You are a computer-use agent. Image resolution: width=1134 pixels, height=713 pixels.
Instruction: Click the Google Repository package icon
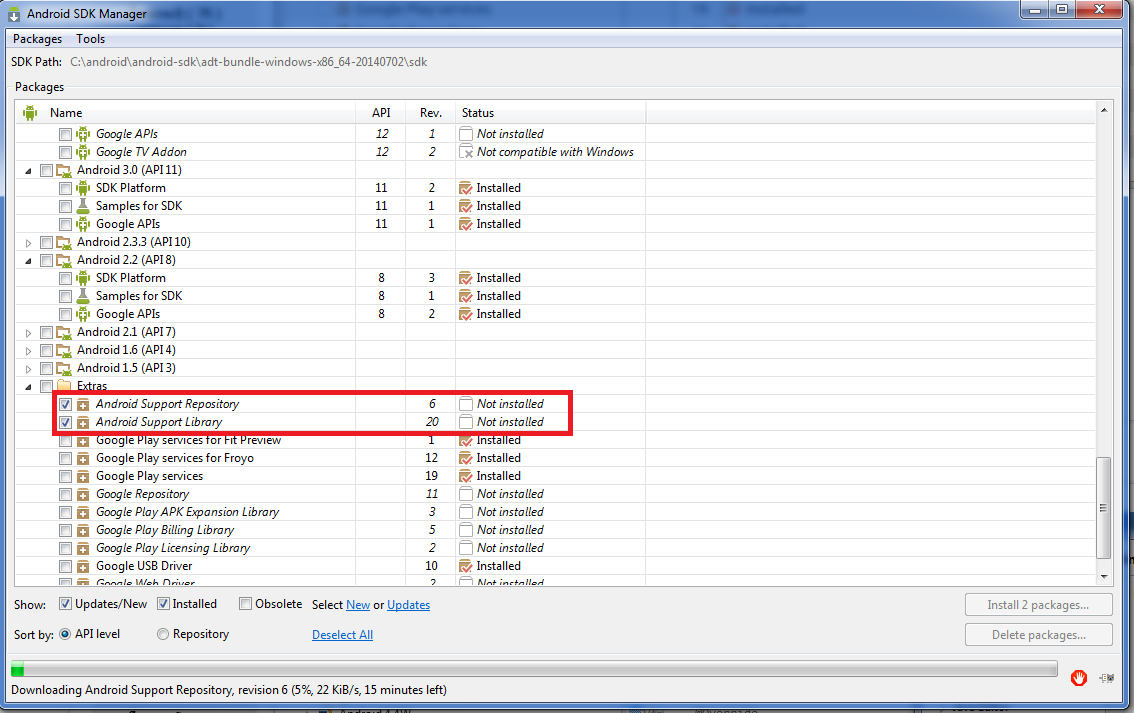(x=83, y=495)
